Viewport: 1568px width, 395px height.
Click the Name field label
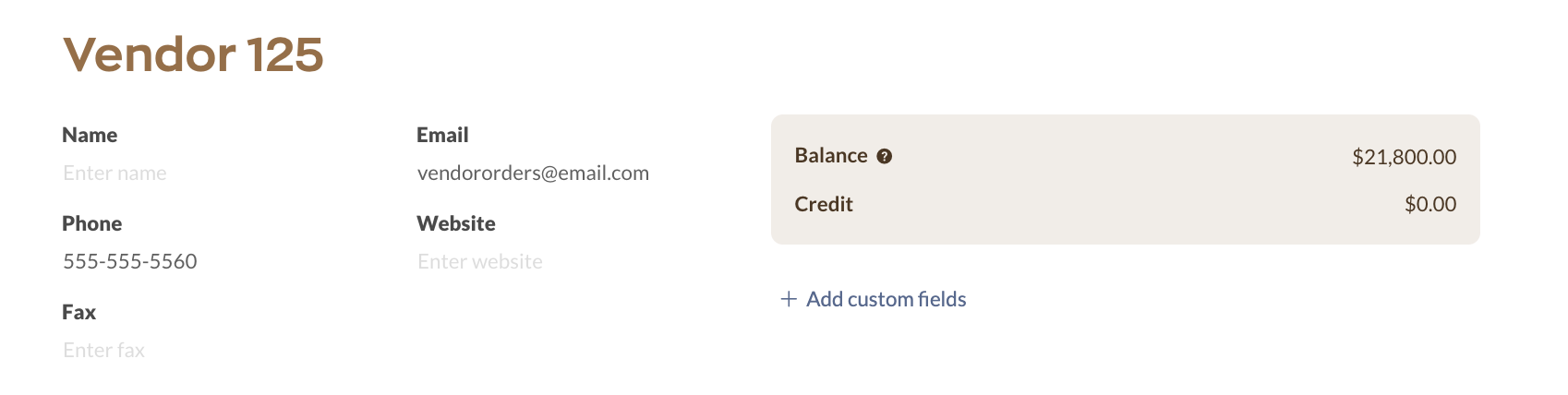(x=90, y=135)
